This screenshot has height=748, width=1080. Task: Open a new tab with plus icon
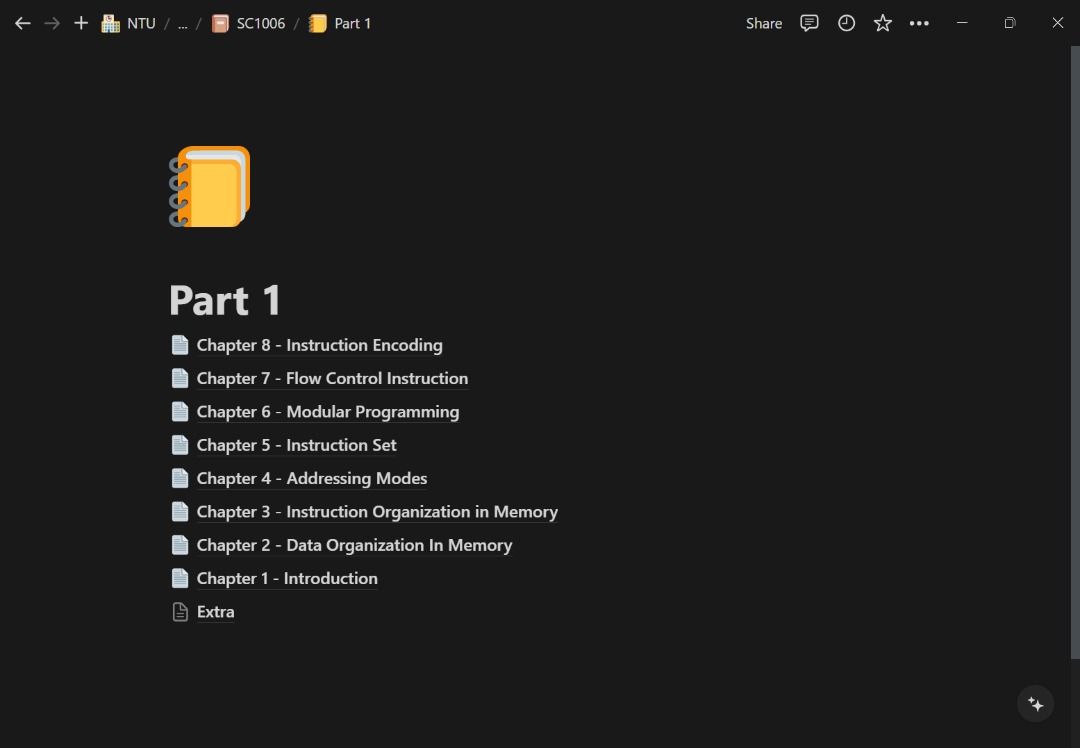pyautogui.click(x=81, y=23)
